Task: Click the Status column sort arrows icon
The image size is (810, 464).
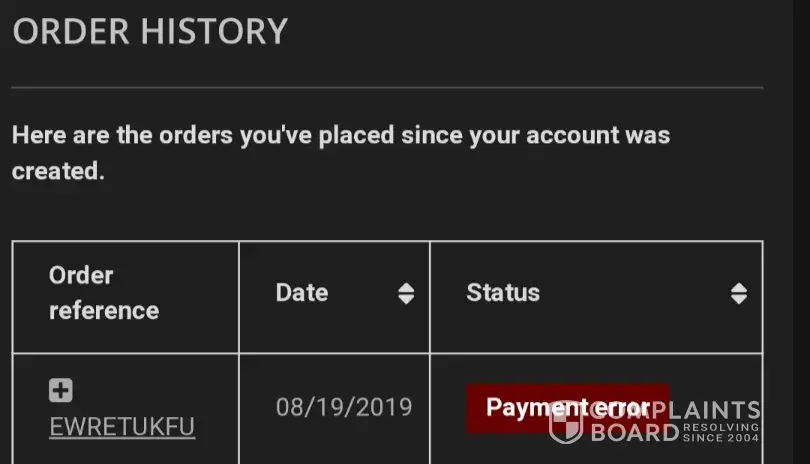Action: click(x=738, y=293)
